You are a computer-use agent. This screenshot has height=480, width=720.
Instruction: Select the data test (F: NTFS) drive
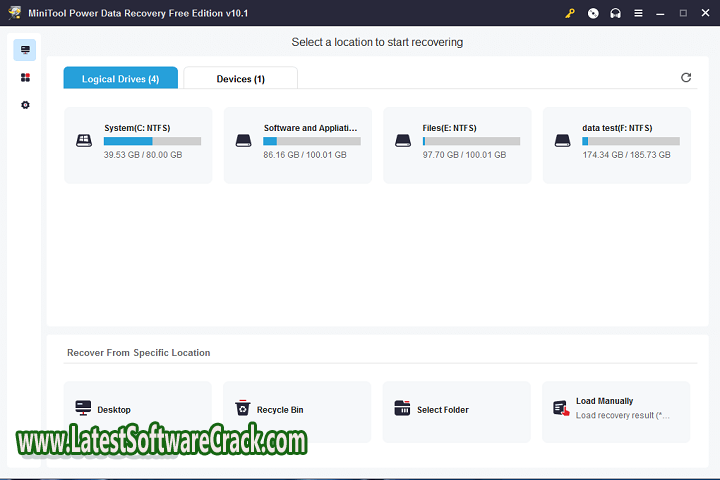[617, 145]
